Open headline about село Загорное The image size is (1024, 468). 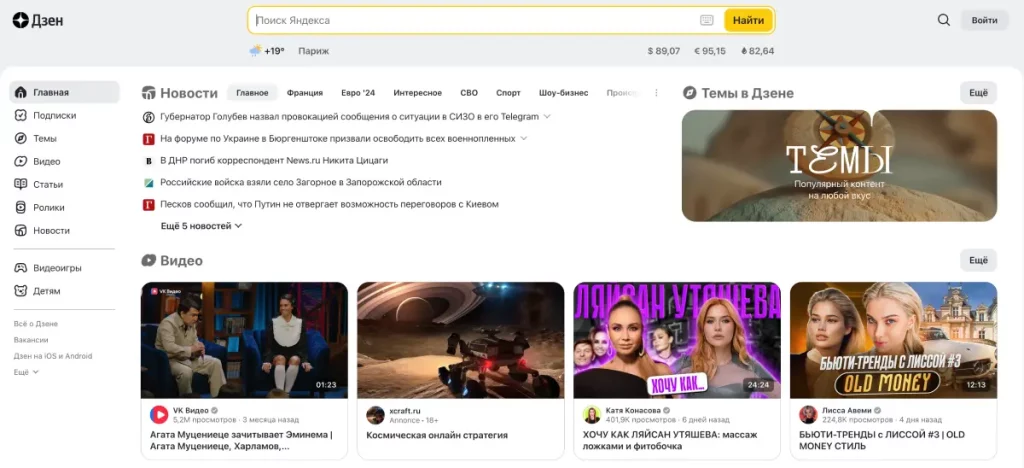pyautogui.click(x=301, y=182)
